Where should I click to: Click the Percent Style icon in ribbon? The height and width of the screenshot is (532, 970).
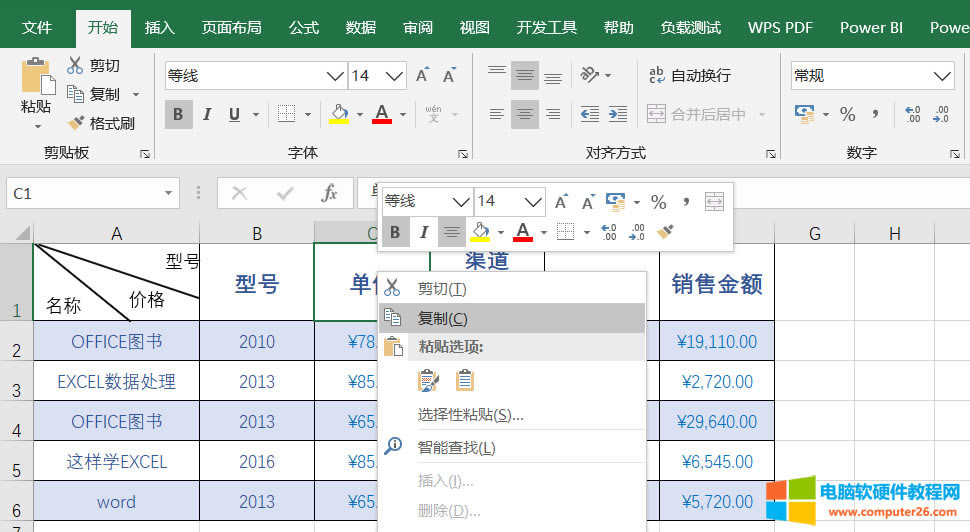coord(847,114)
